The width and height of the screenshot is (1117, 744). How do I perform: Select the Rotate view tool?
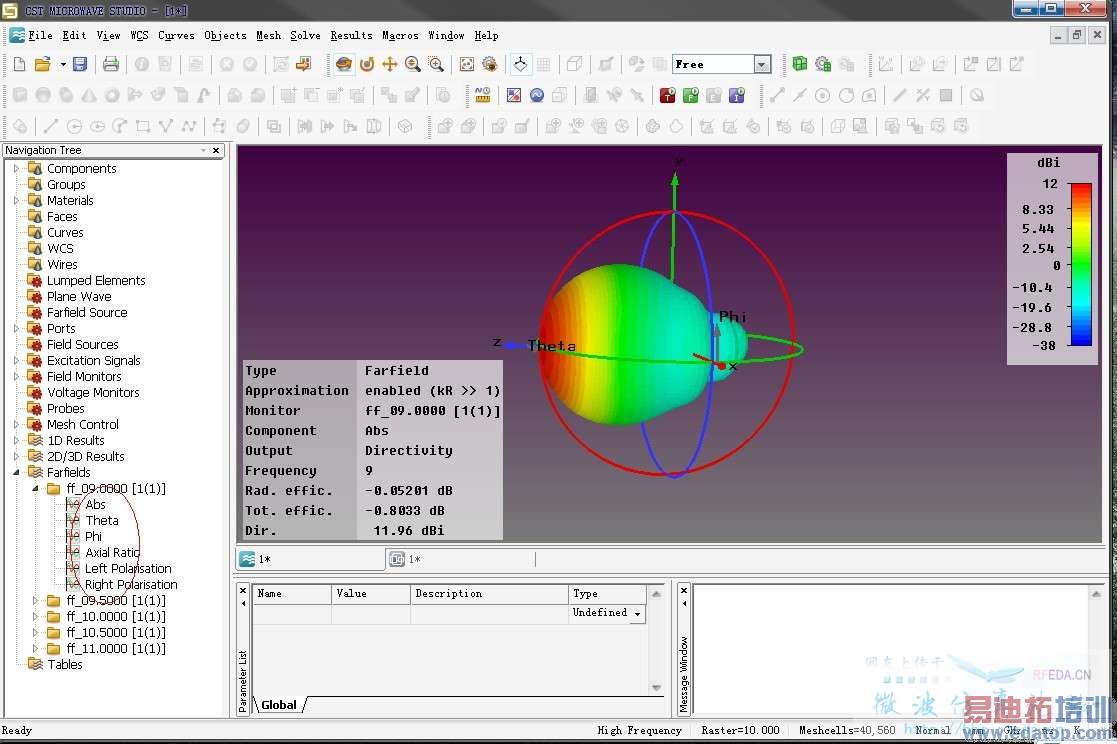[x=367, y=64]
